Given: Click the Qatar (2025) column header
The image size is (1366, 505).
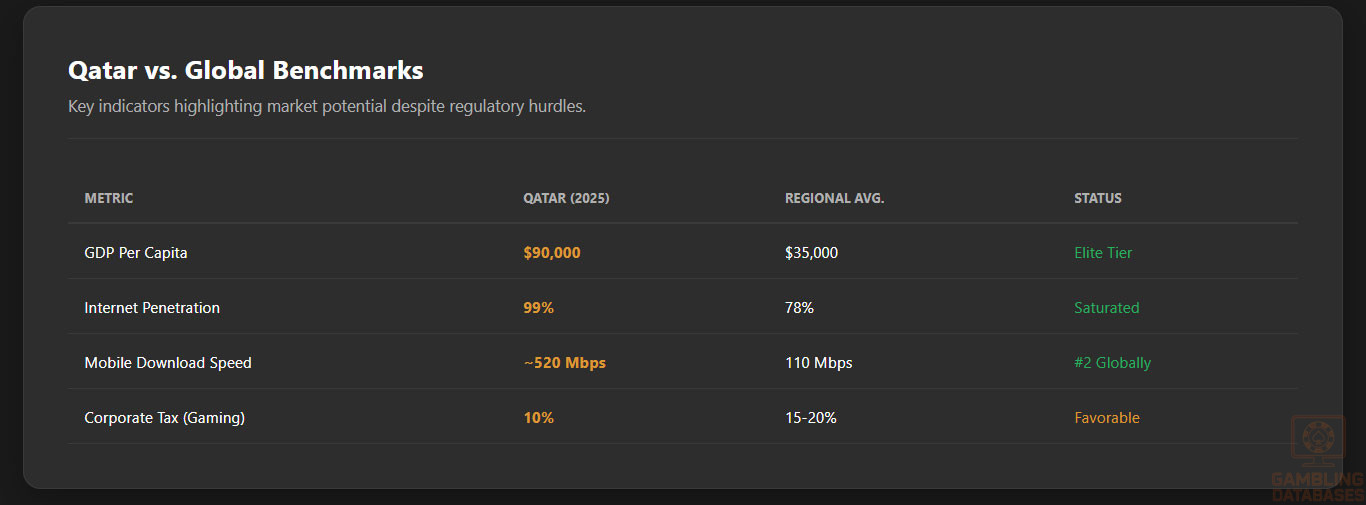Looking at the screenshot, I should (566, 198).
